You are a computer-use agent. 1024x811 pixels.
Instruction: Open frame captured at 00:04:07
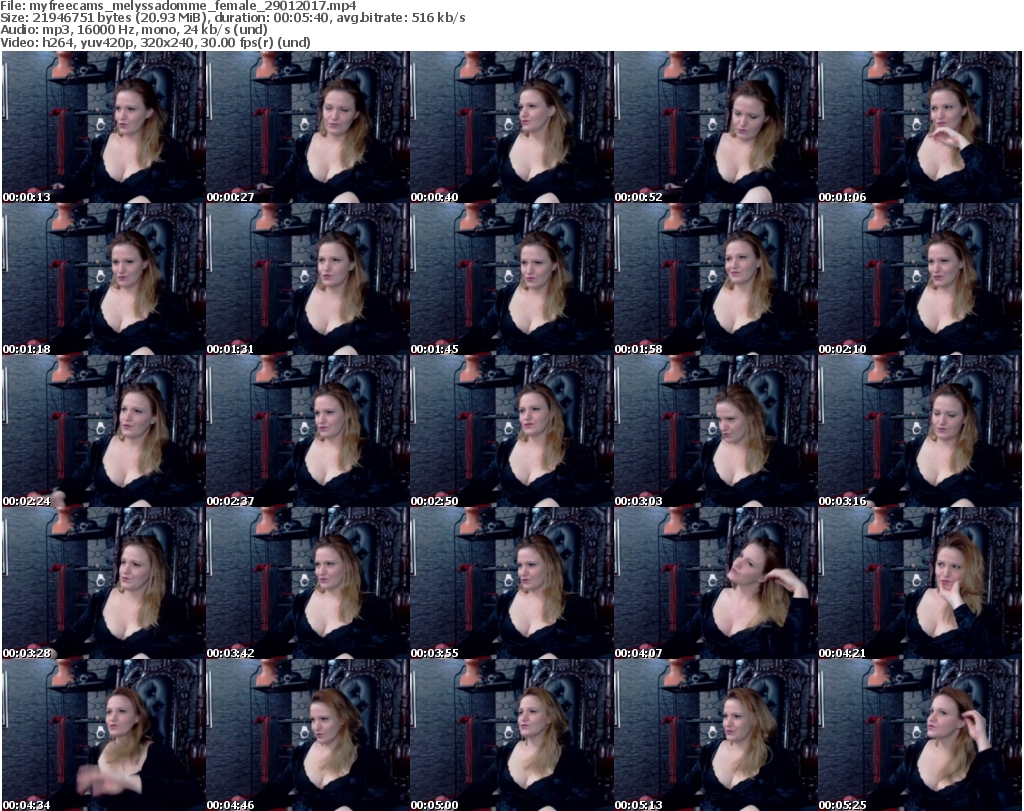tap(715, 584)
